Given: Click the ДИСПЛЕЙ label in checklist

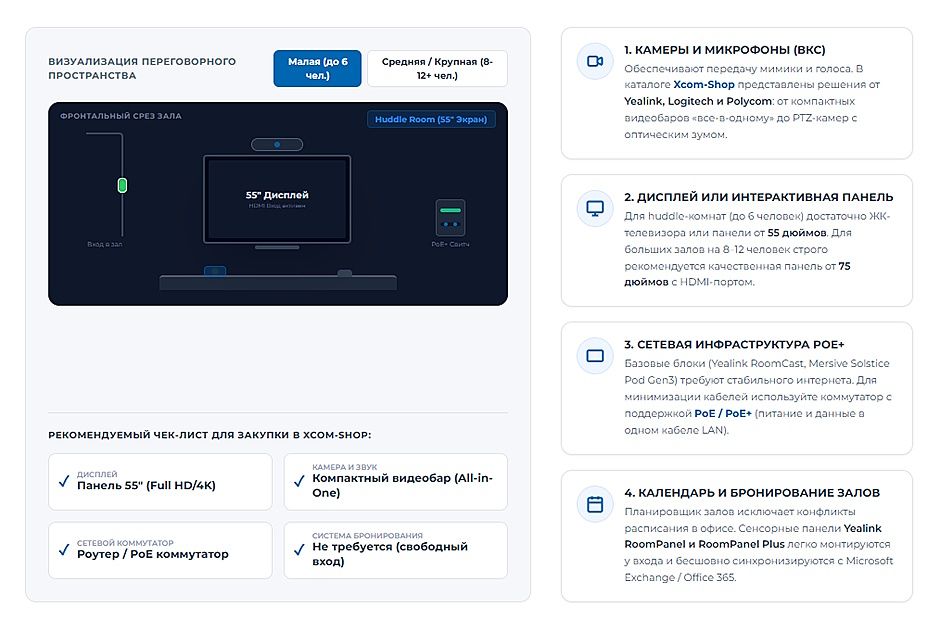Looking at the screenshot, I should point(97,474).
